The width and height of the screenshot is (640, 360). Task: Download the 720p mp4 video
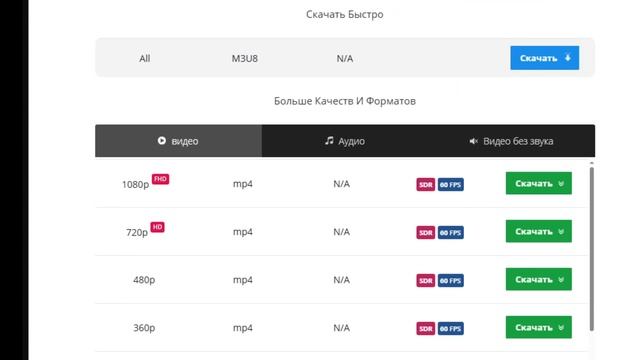click(539, 231)
